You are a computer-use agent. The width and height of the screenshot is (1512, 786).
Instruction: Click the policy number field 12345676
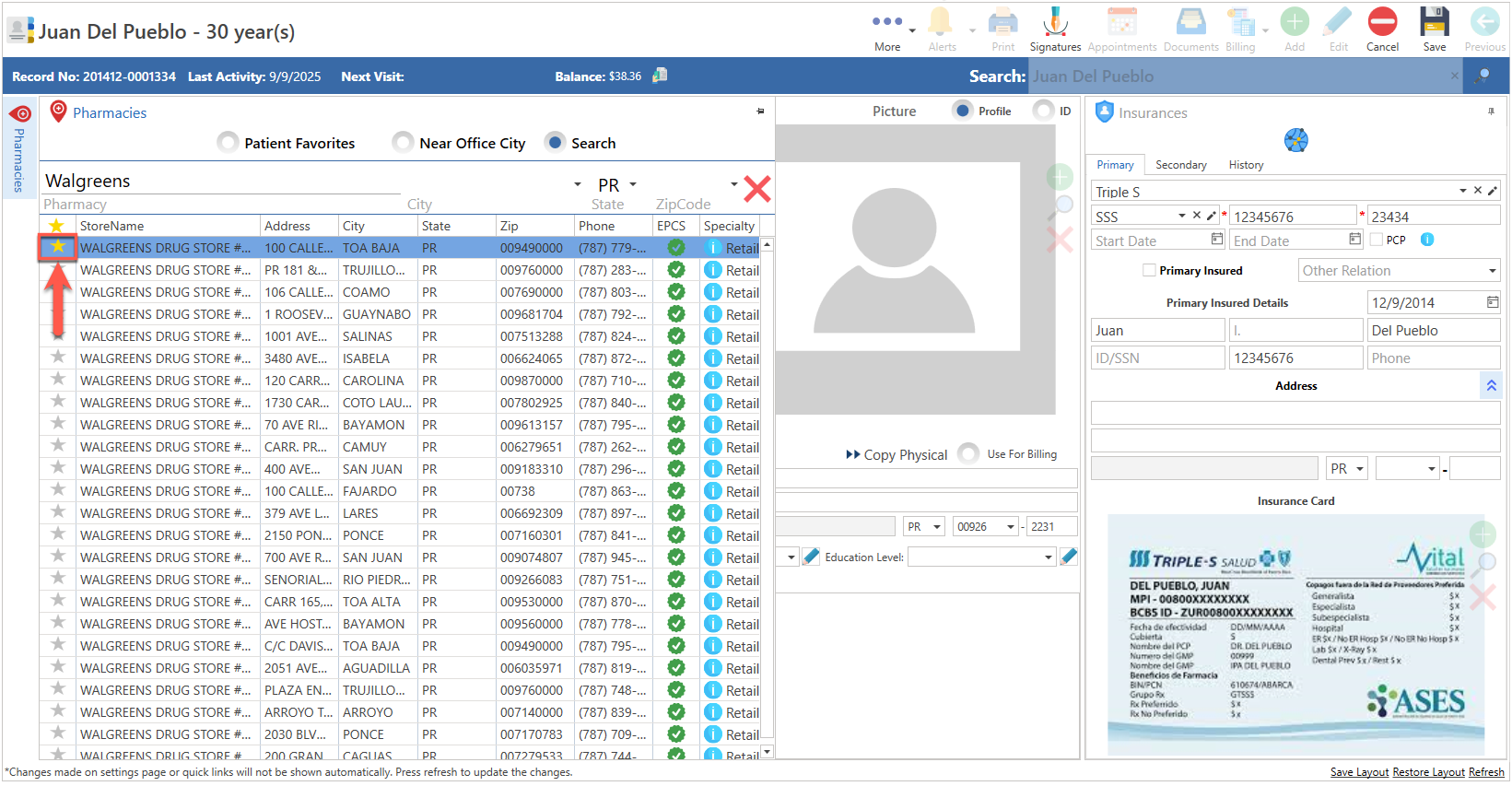point(1293,216)
